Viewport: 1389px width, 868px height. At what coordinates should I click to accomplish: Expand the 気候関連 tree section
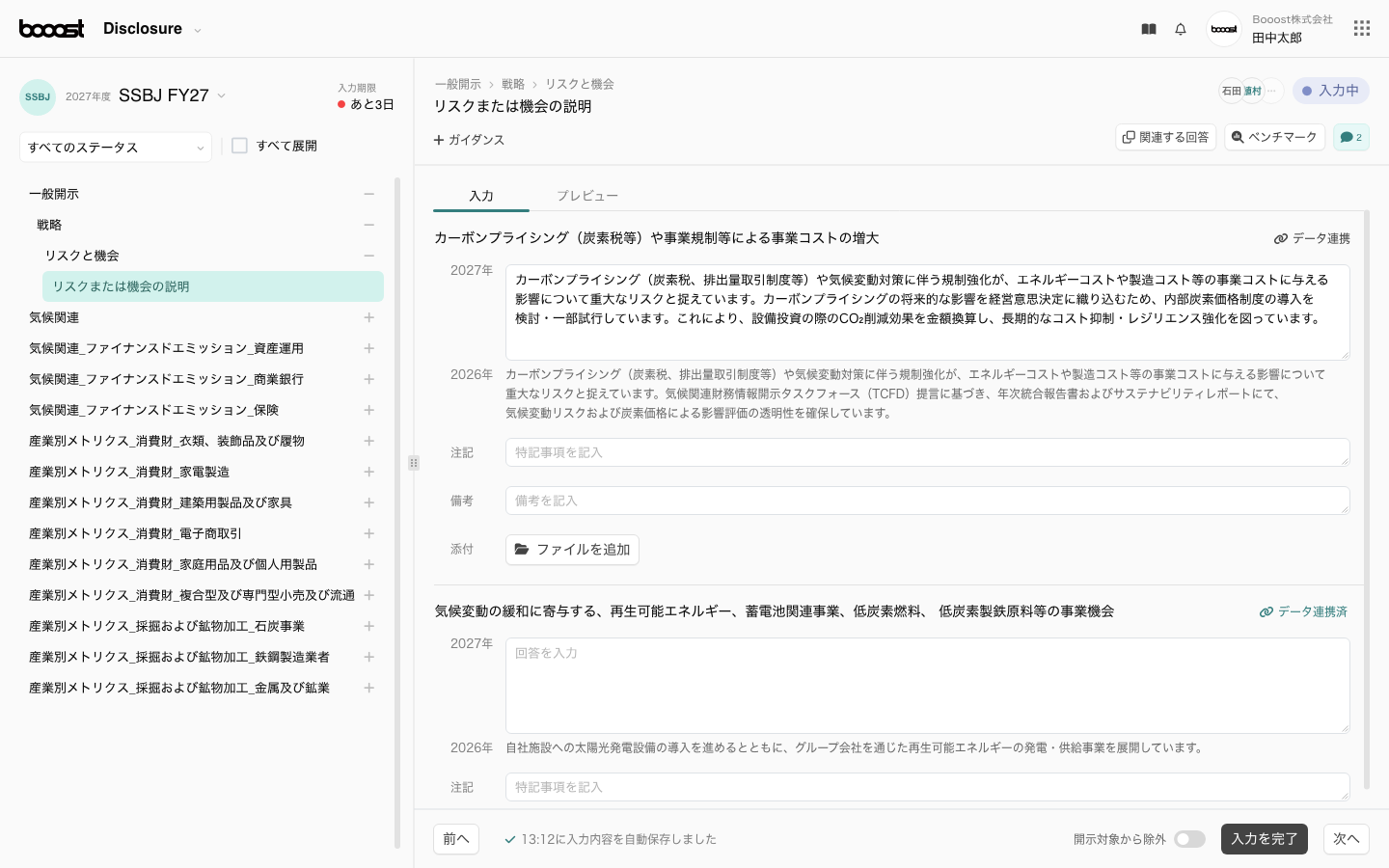click(368, 317)
